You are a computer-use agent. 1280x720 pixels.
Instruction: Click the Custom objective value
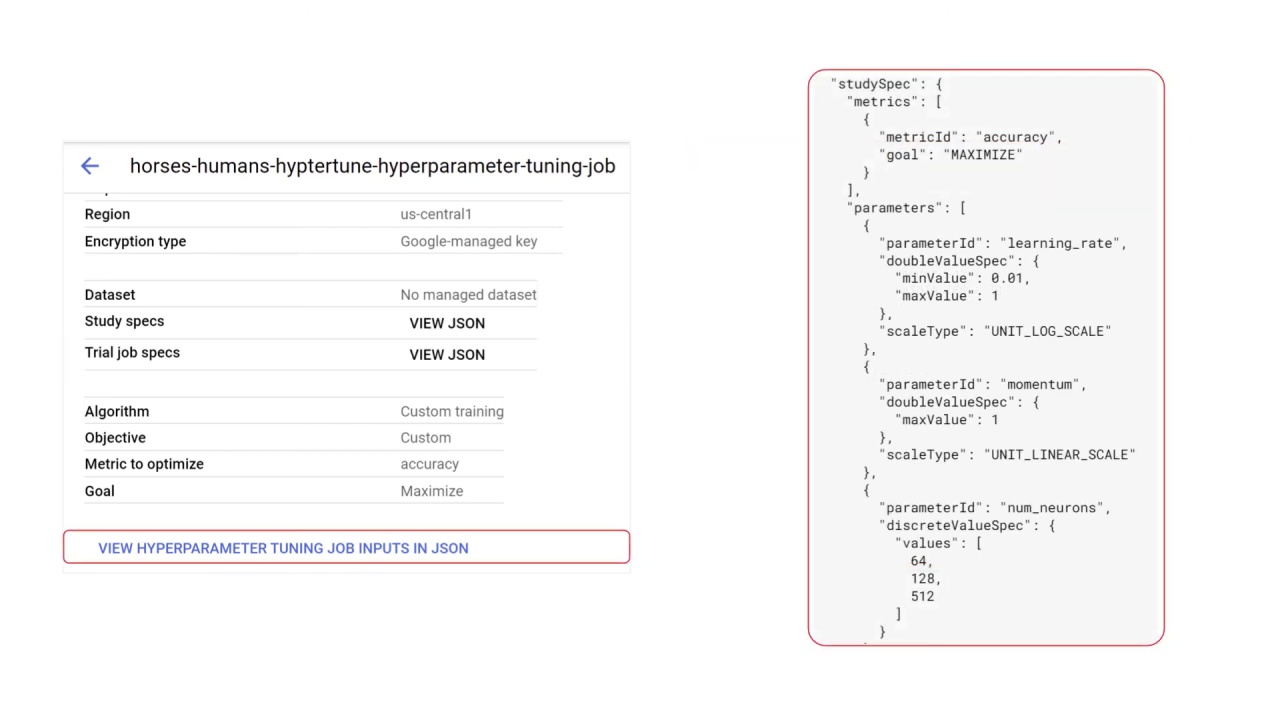click(x=426, y=437)
